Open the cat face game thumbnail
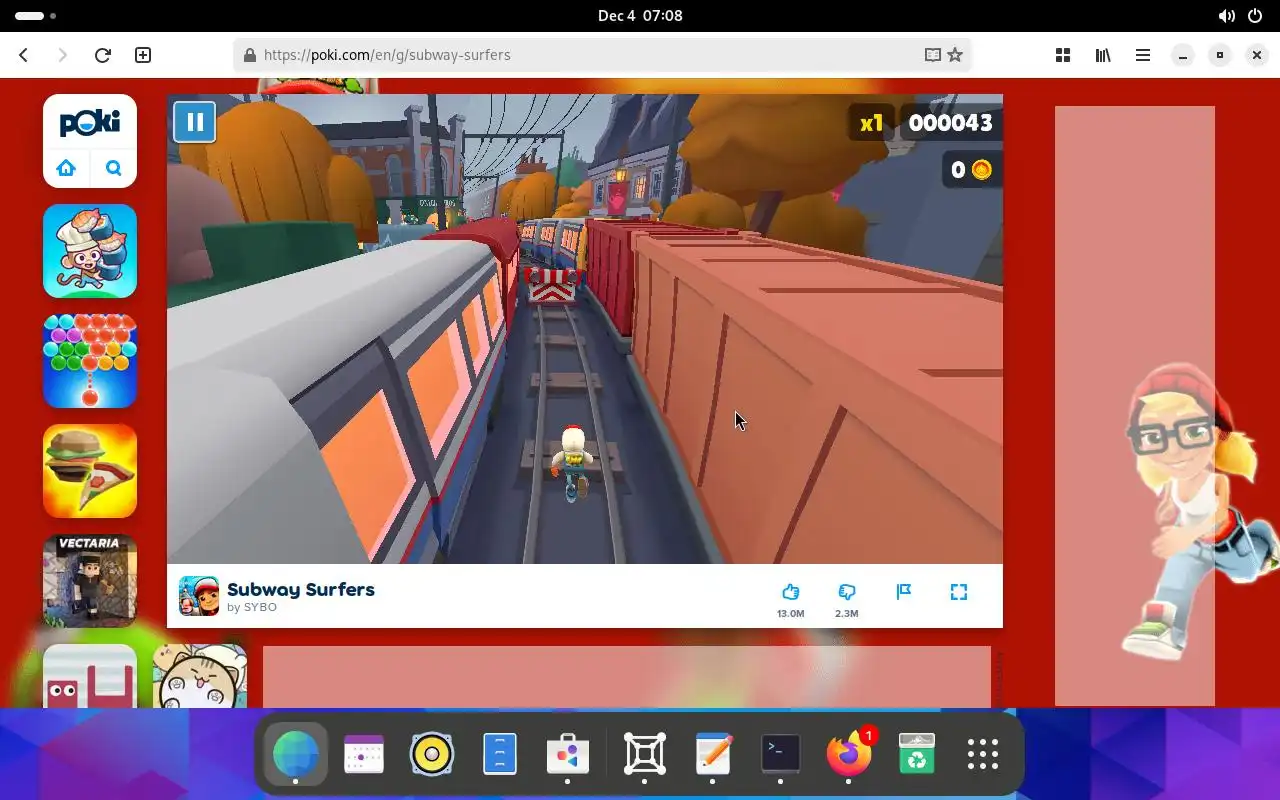The width and height of the screenshot is (1280, 800). click(200, 676)
